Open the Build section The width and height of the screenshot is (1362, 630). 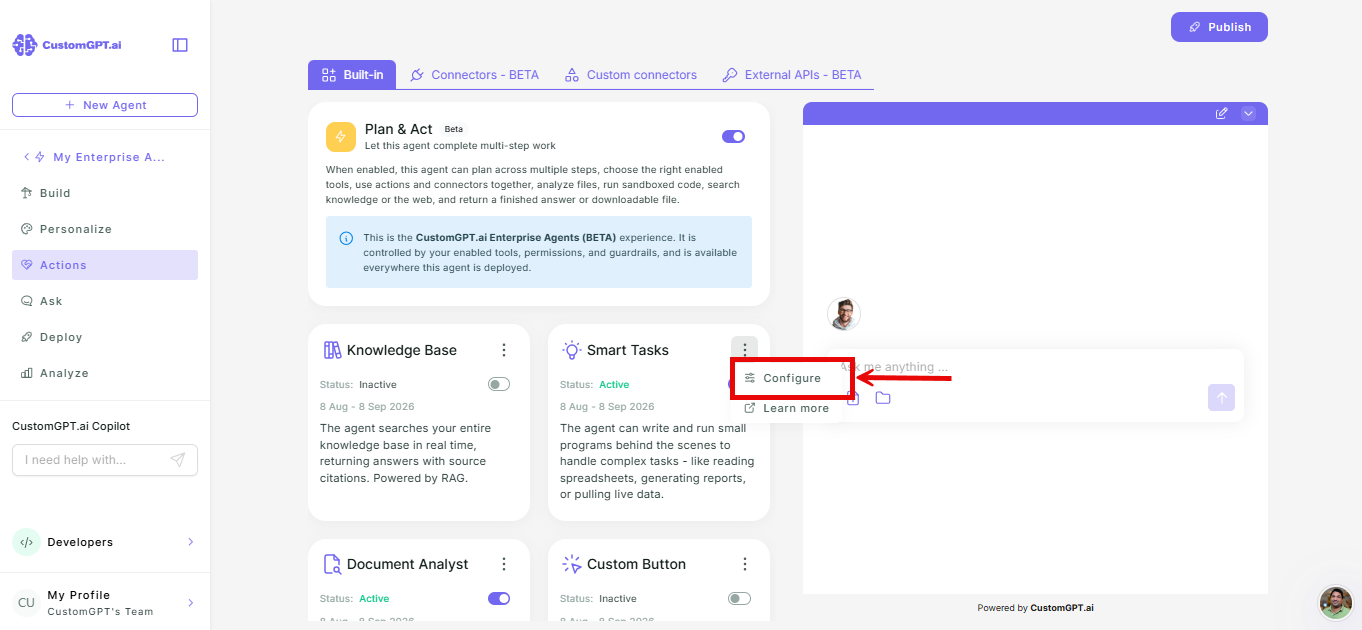[x=105, y=193]
